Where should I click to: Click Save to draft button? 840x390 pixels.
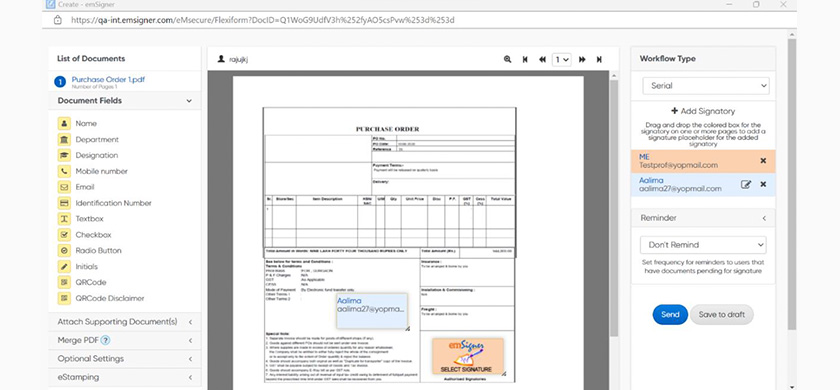(722, 314)
